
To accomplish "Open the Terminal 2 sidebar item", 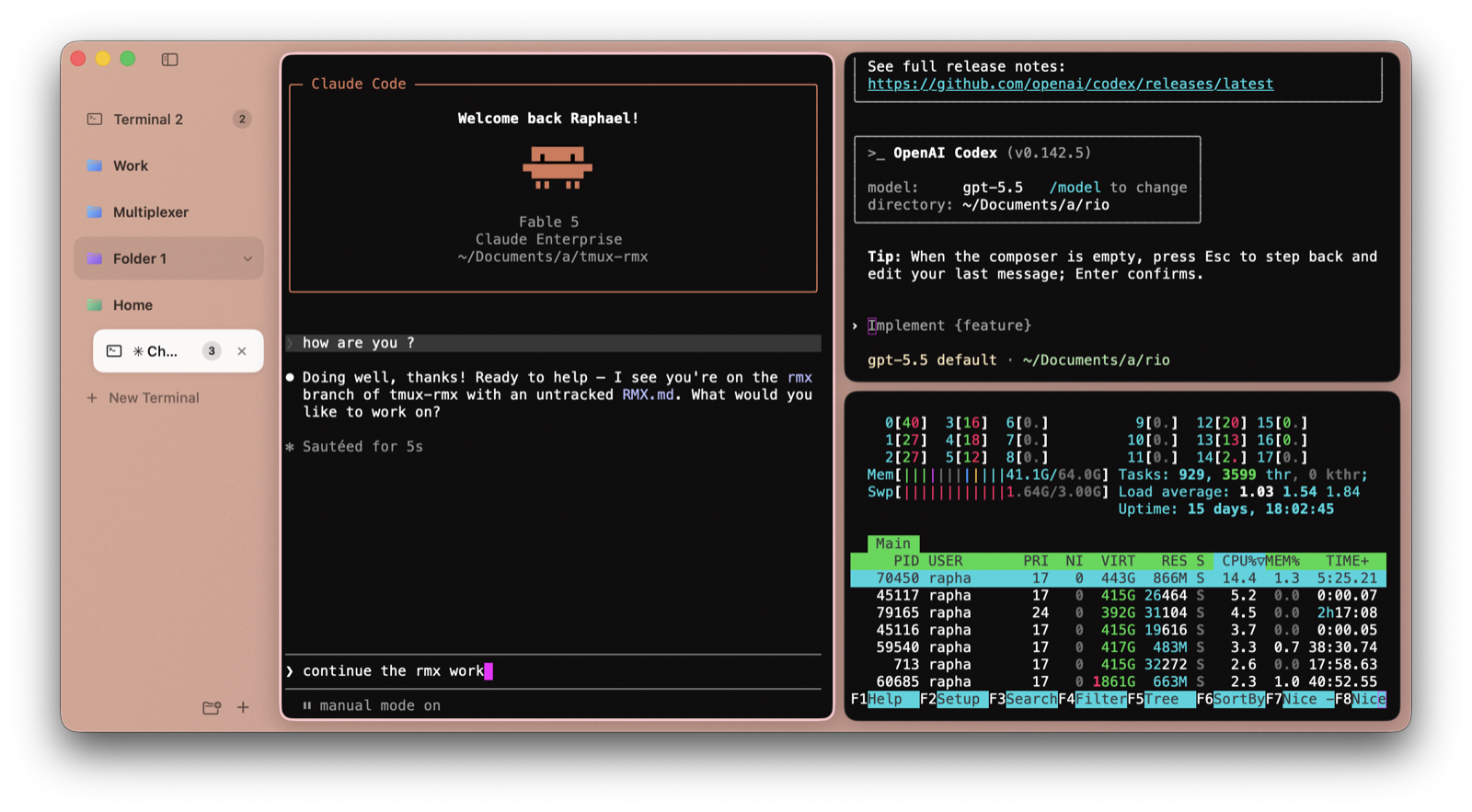I will click(x=168, y=119).
